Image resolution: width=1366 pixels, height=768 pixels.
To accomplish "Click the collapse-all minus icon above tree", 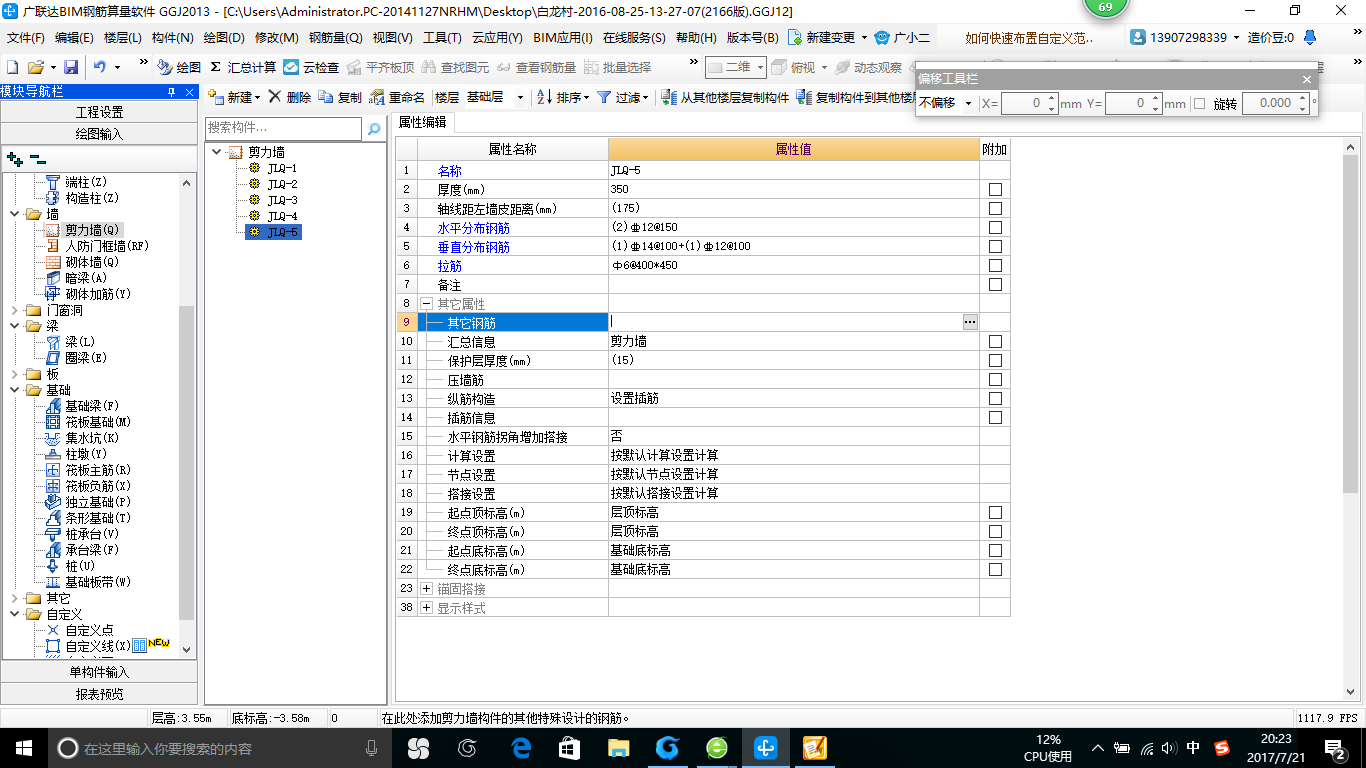I will click(x=37, y=158).
